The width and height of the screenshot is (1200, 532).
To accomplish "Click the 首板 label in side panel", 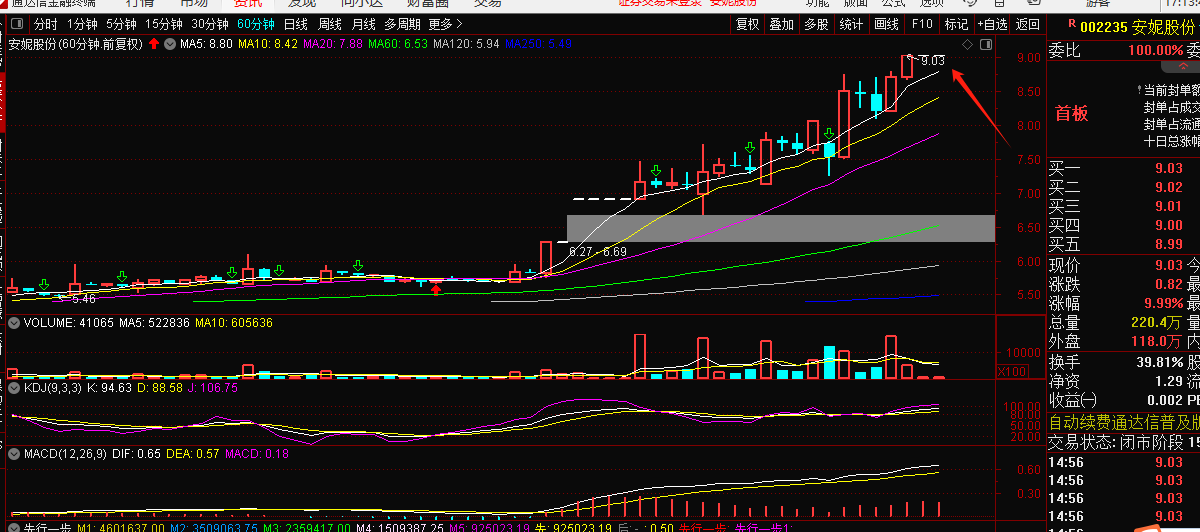I will (1072, 113).
